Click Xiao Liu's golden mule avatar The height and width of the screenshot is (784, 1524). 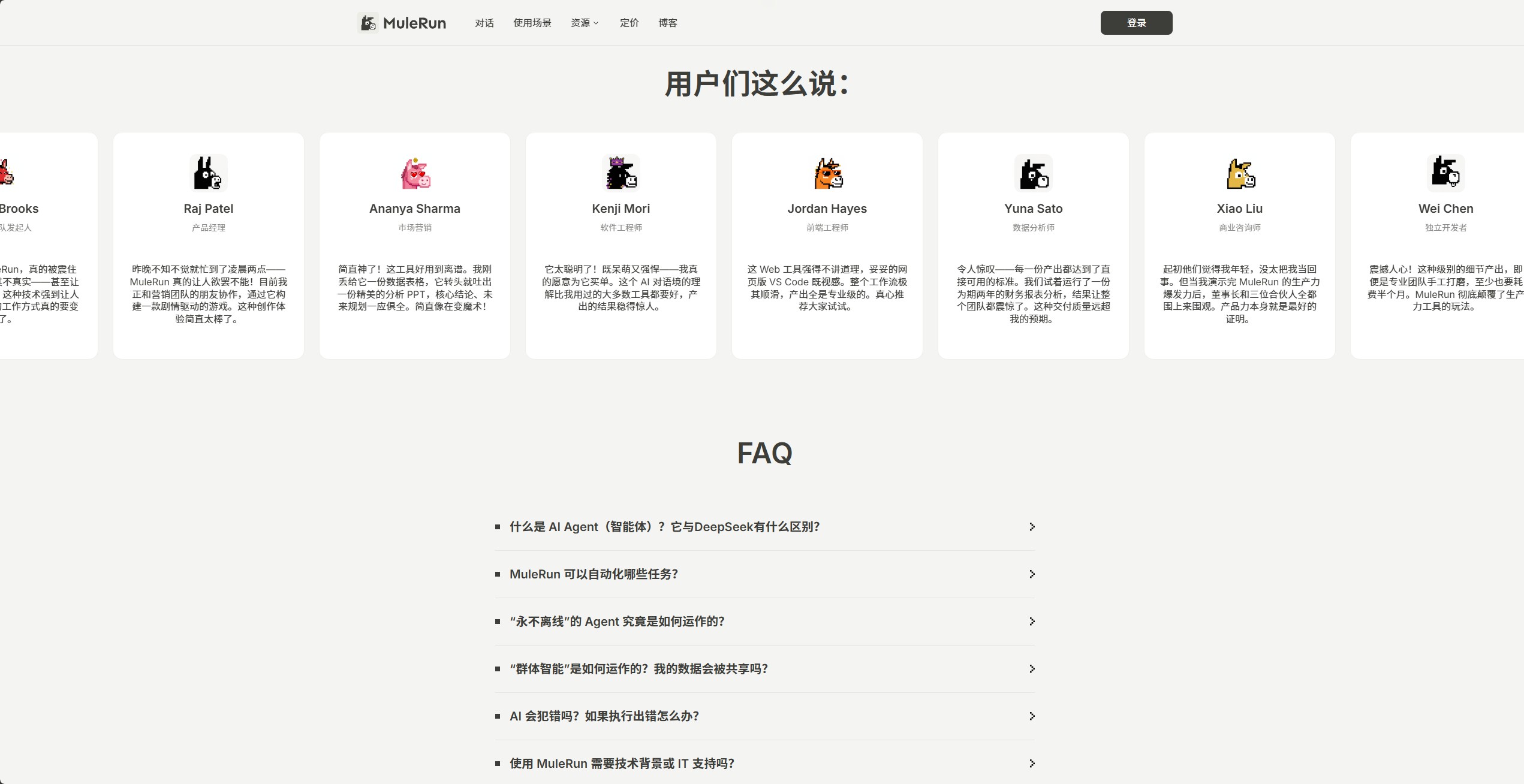[1240, 173]
